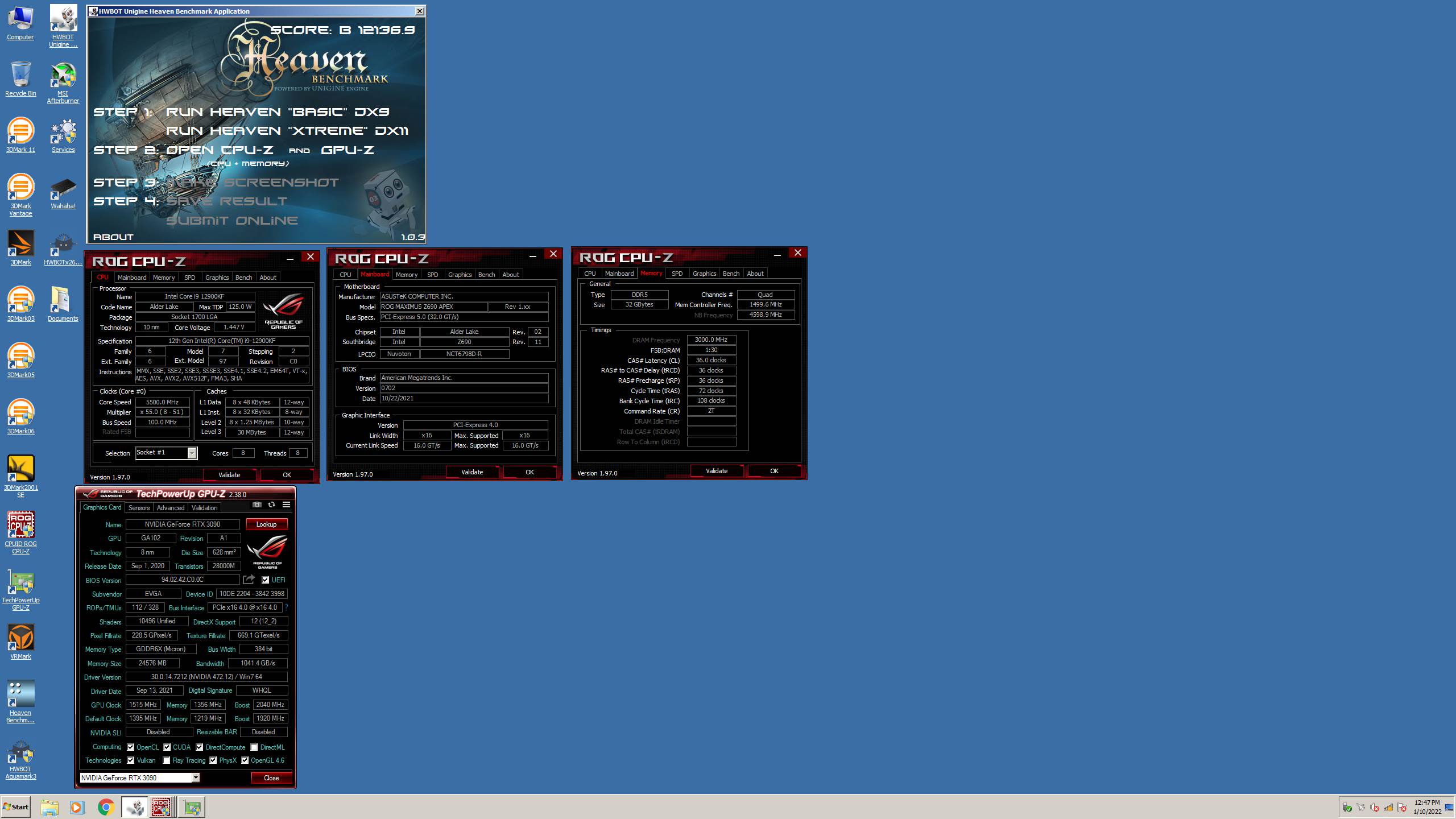Toggle the PhysX checkbox
Image resolution: width=1456 pixels, height=819 pixels.
[213, 760]
